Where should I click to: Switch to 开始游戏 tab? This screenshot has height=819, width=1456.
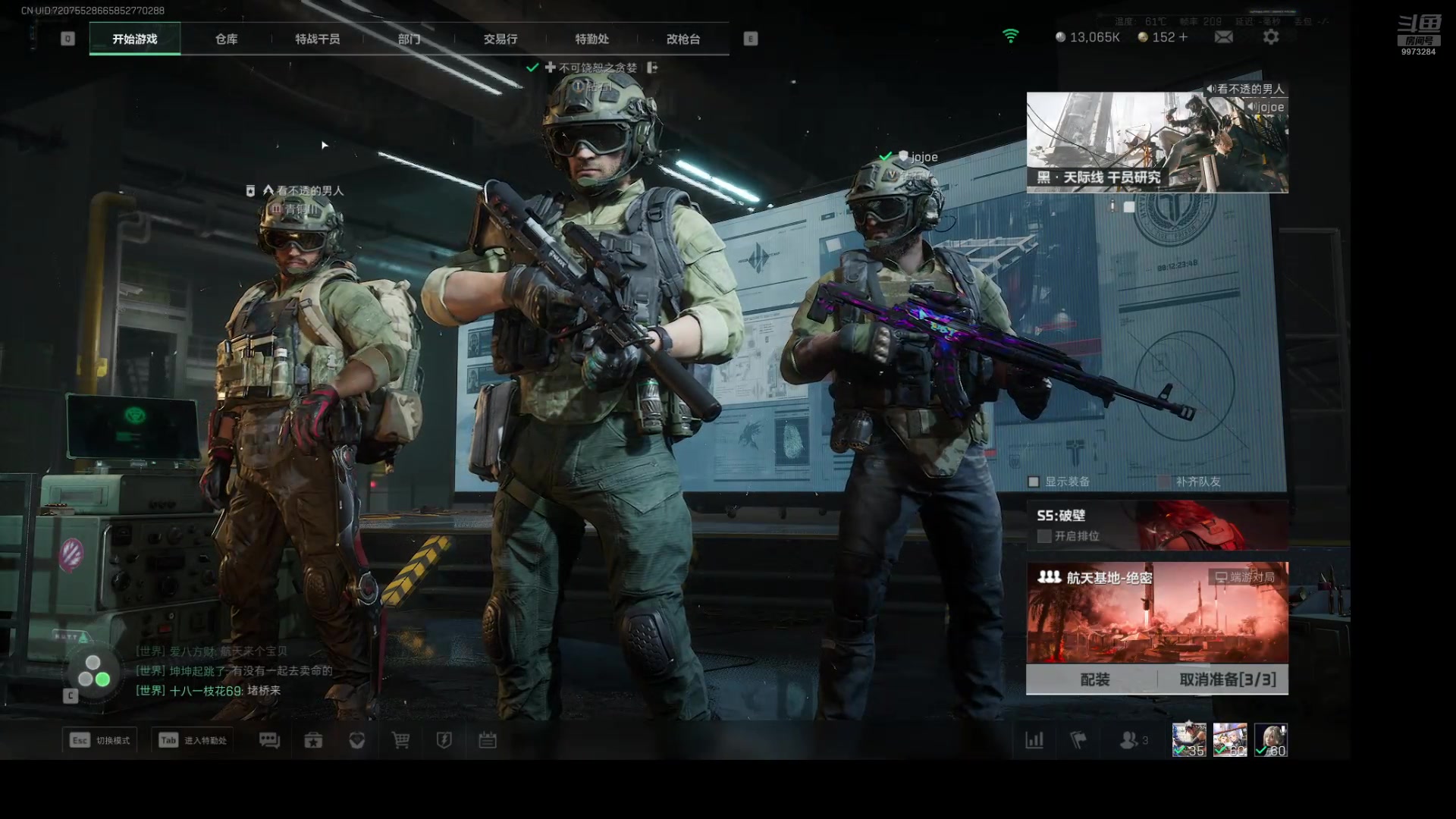(x=135, y=39)
